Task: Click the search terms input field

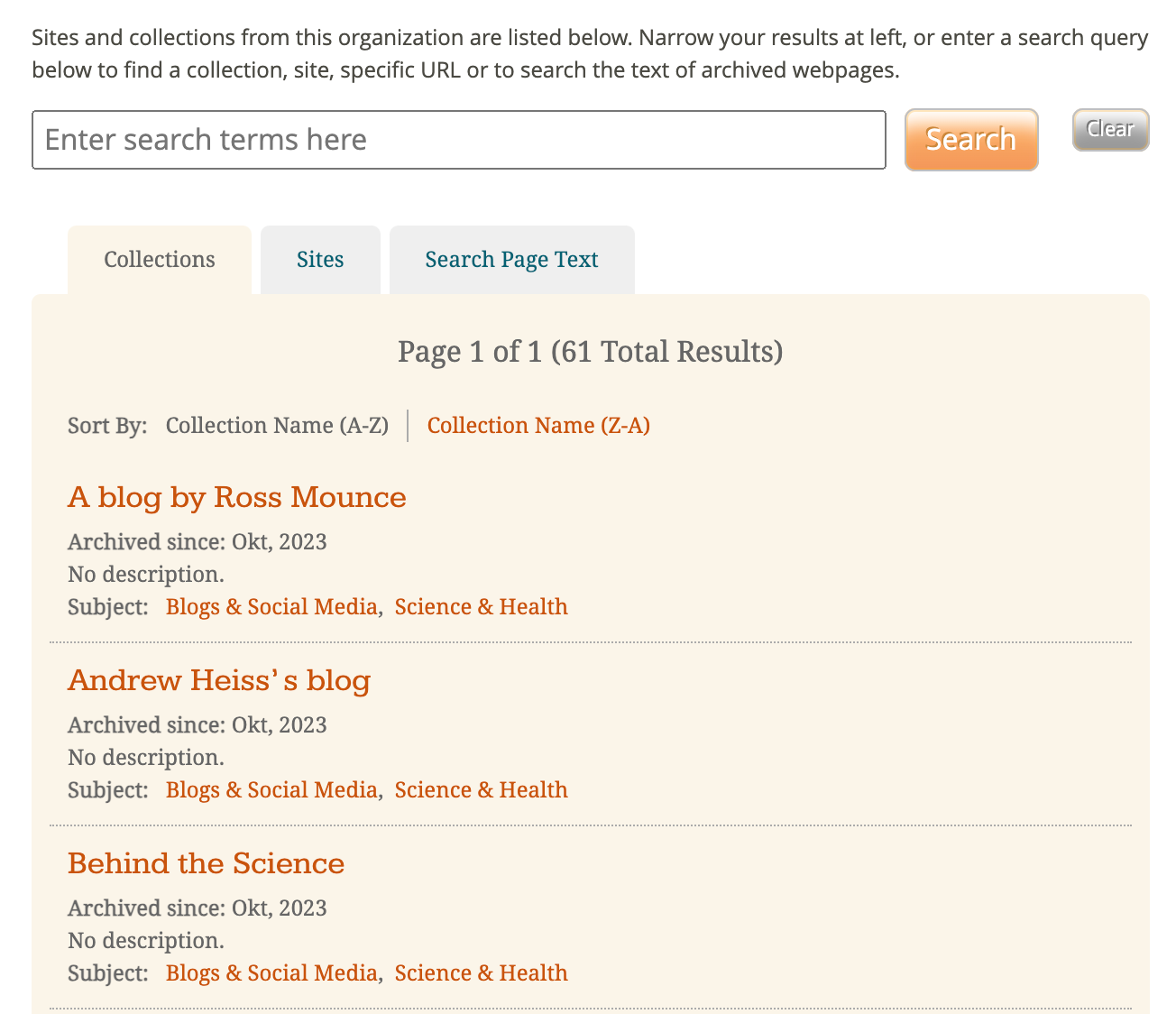Action: click(x=458, y=140)
